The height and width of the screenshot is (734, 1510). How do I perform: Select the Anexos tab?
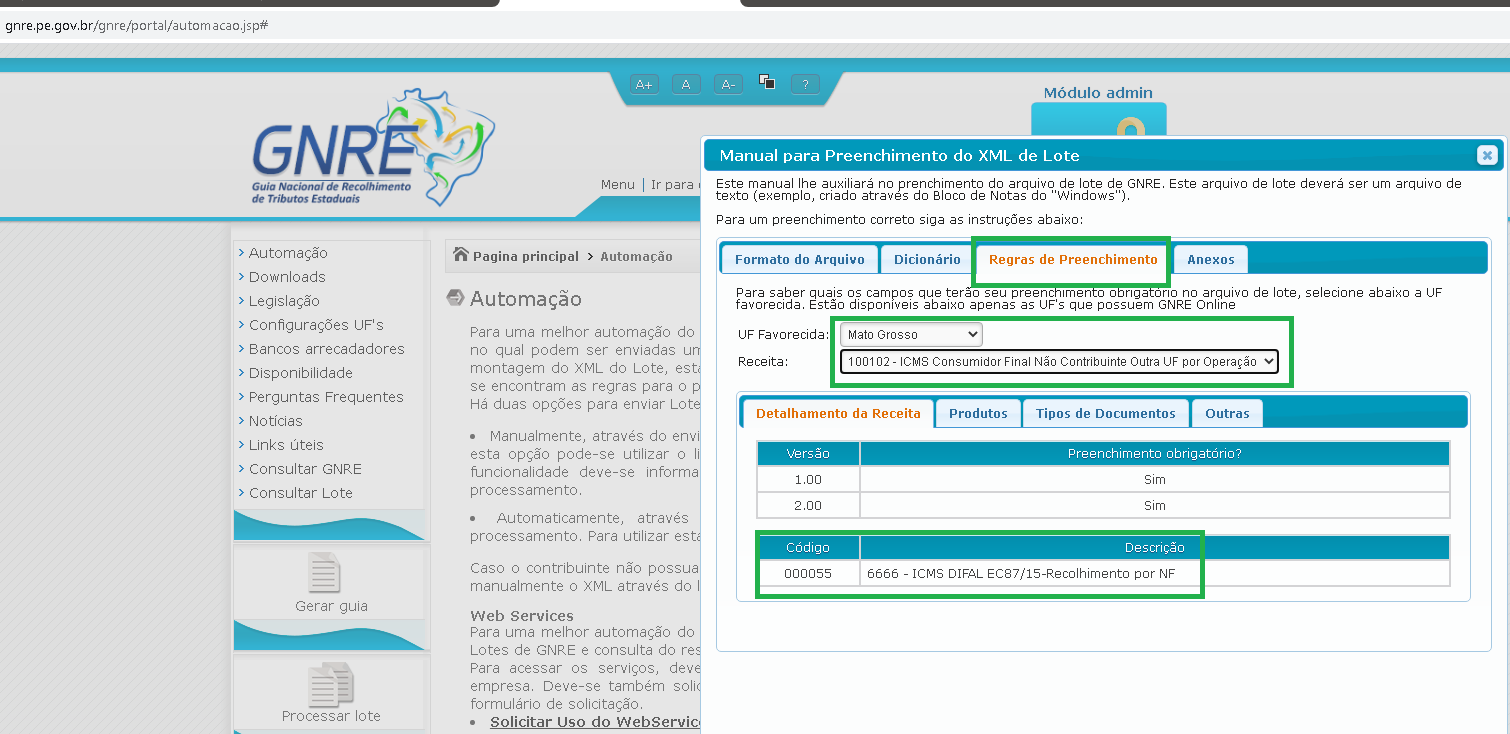[x=1210, y=259]
